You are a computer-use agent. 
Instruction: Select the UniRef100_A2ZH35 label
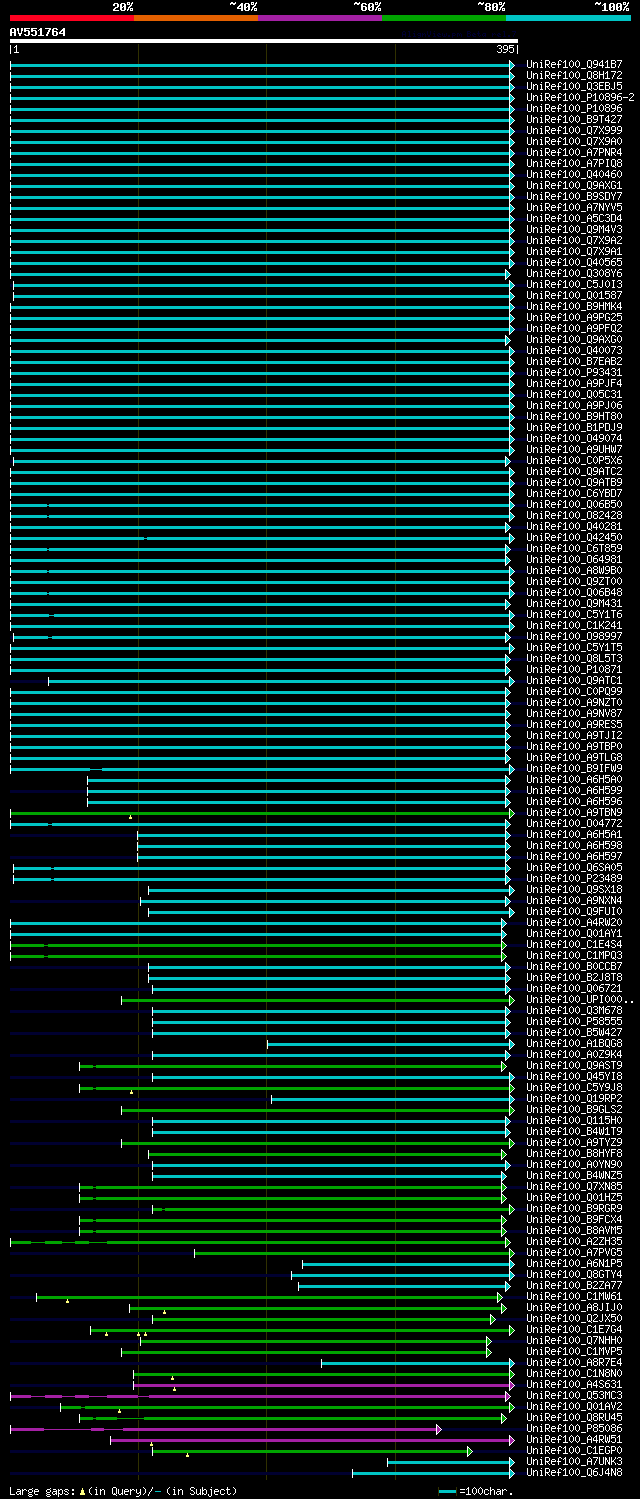[x=574, y=1241]
